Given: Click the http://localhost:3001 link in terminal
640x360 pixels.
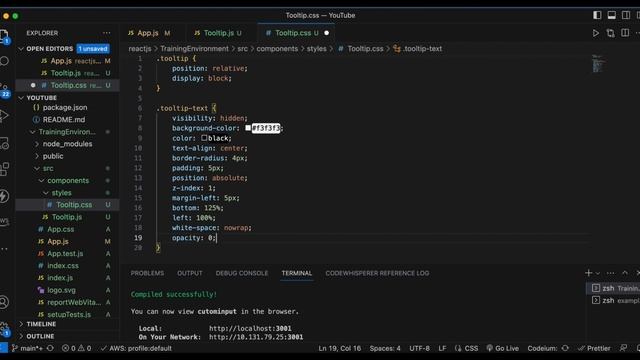Looking at the screenshot, I should [x=250, y=328].
